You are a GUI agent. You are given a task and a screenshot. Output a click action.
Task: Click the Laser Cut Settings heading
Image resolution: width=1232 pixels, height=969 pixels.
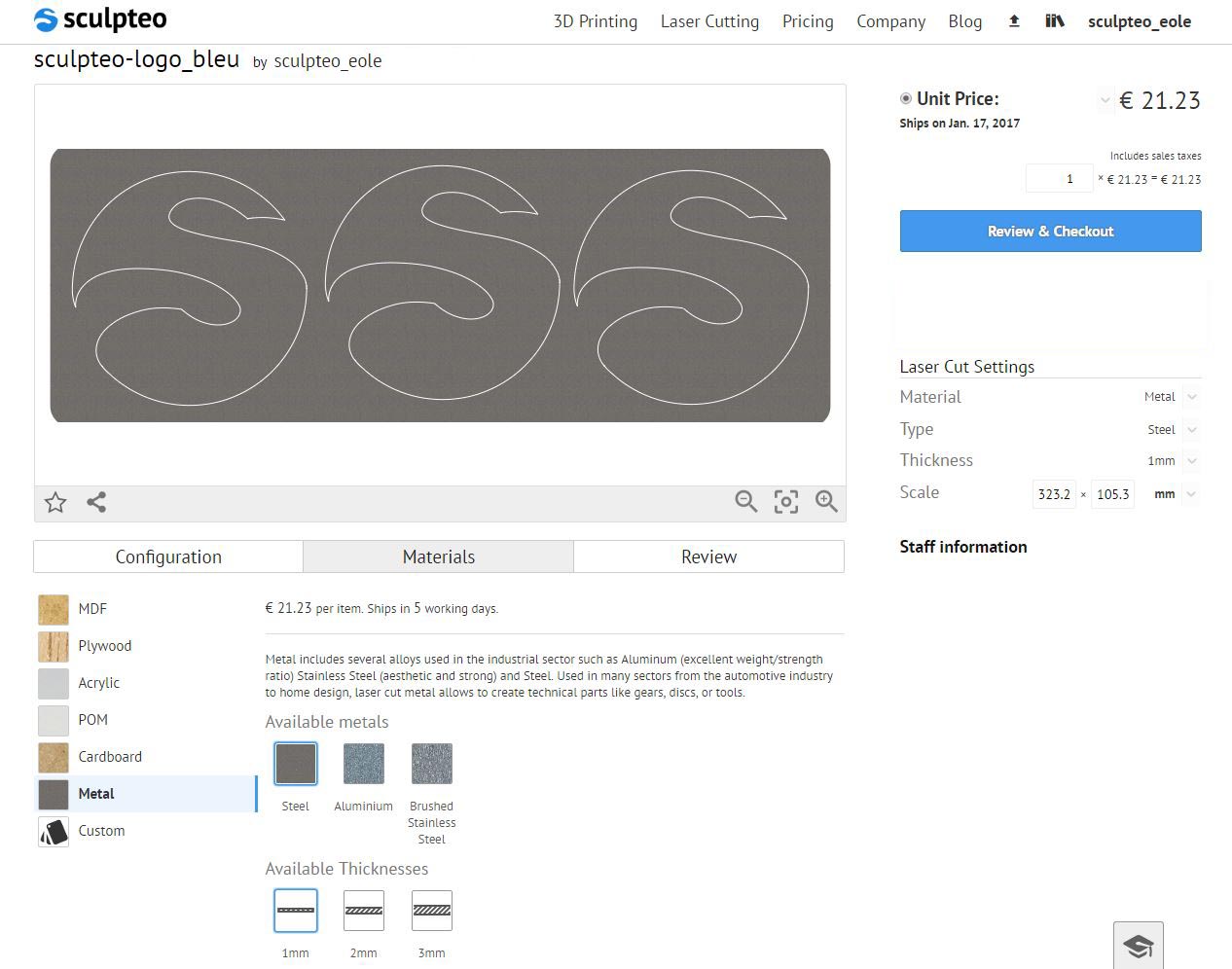tap(967, 367)
